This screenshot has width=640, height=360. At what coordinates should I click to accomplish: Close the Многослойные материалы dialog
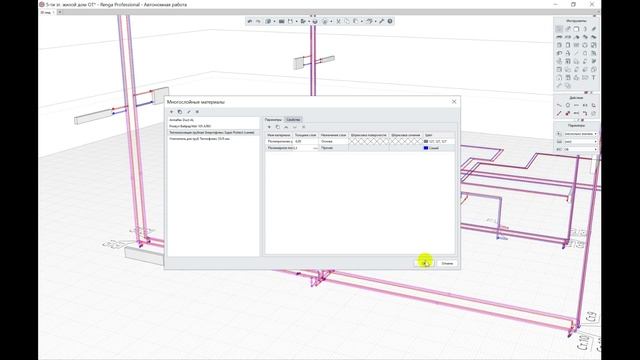[x=454, y=102]
